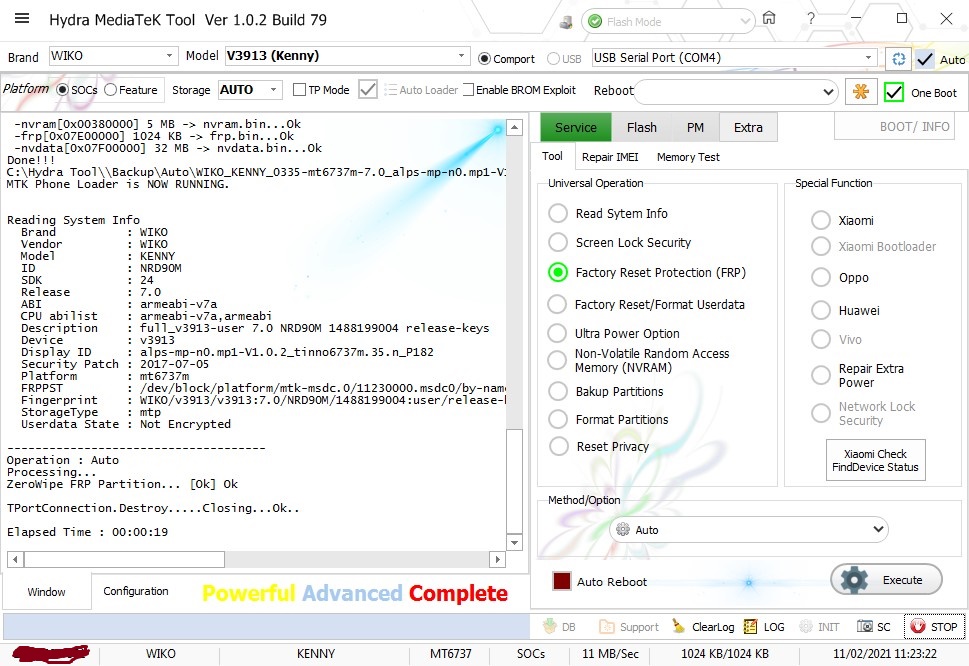The height and width of the screenshot is (666, 969).
Task: Click horizontal scrollbar left arrow
Action: tap(15, 560)
